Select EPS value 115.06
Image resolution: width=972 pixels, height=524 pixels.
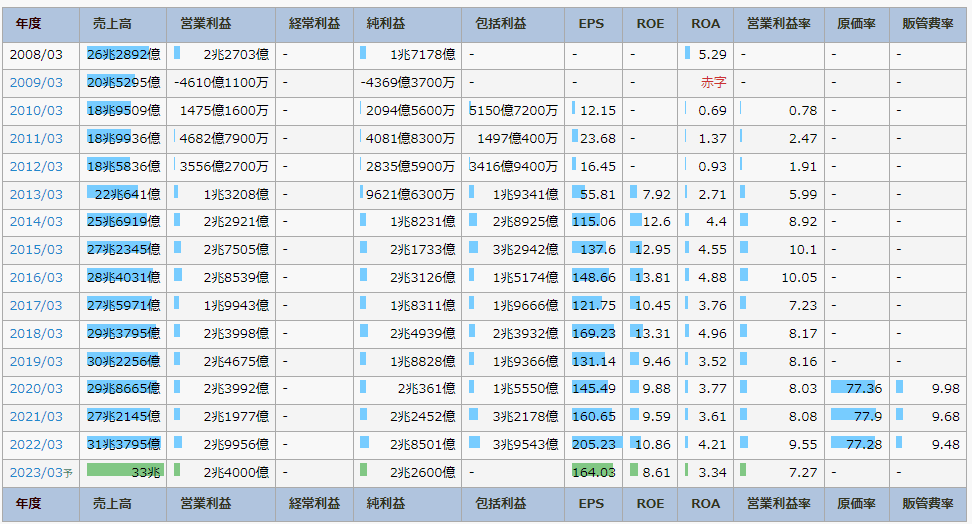pyautogui.click(x=594, y=221)
